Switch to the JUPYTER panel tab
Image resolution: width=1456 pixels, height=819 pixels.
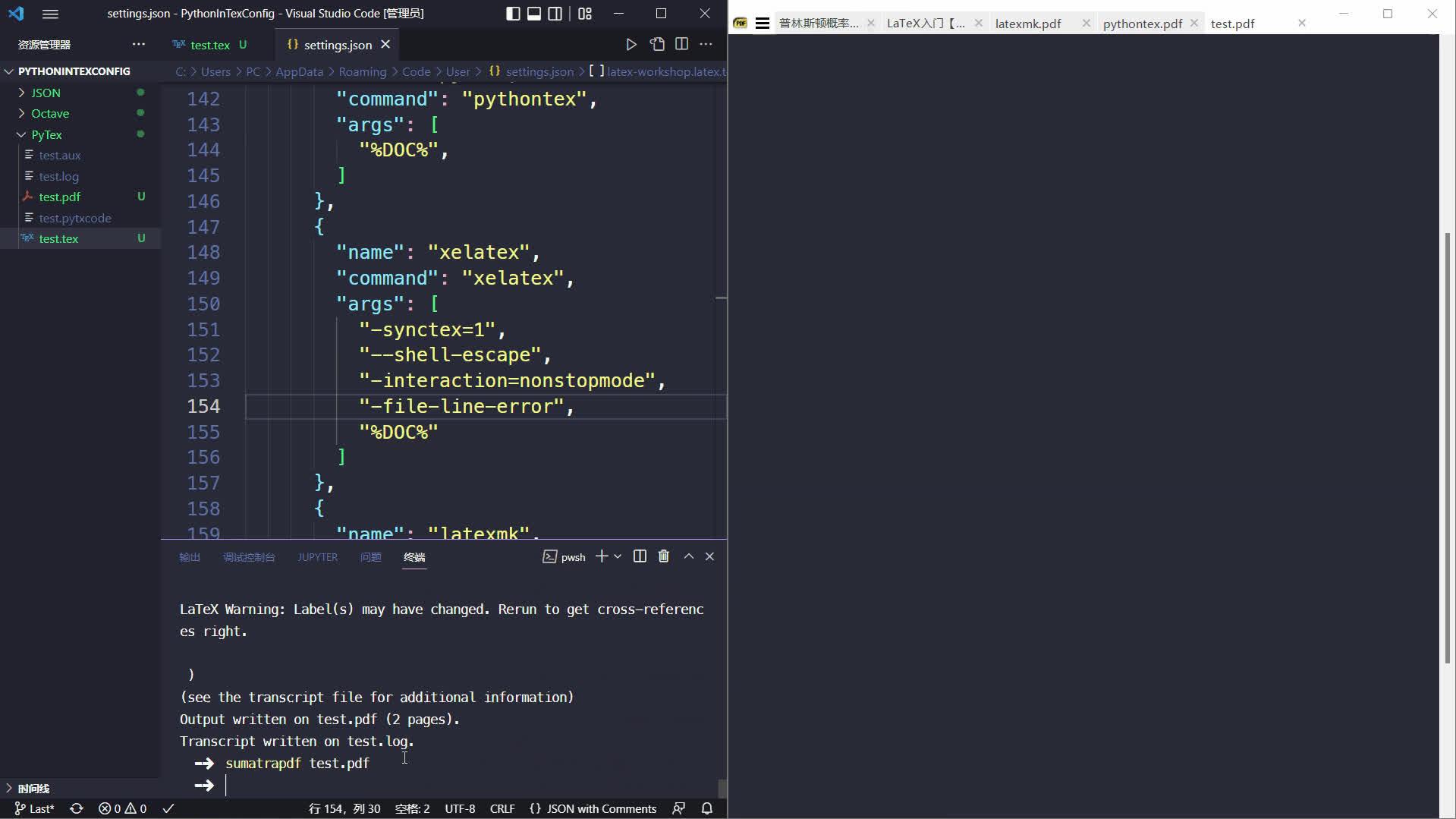click(317, 556)
